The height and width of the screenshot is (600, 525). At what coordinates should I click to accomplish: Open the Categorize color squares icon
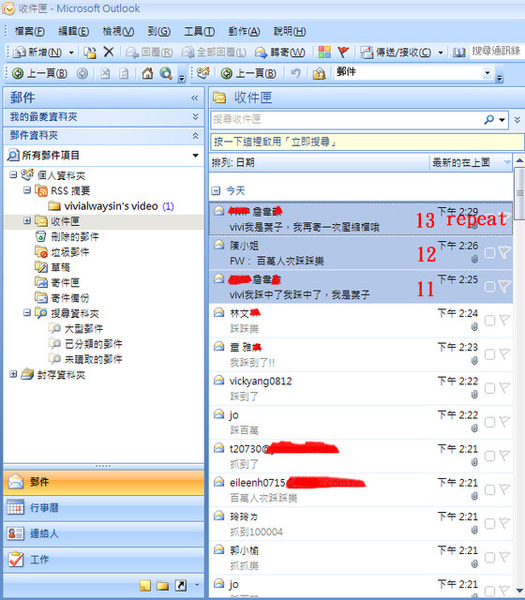[324, 52]
